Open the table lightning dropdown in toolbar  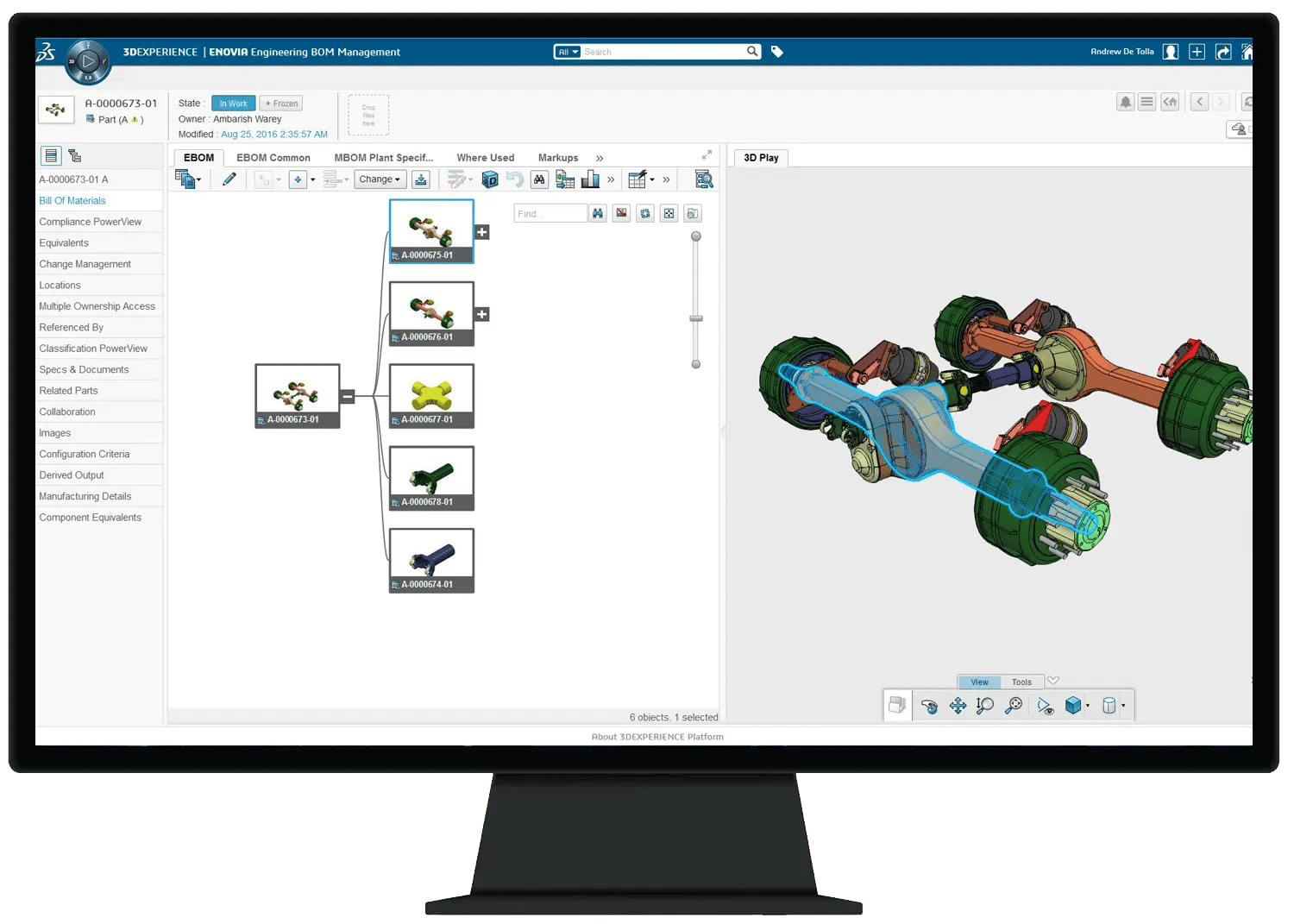[x=641, y=179]
